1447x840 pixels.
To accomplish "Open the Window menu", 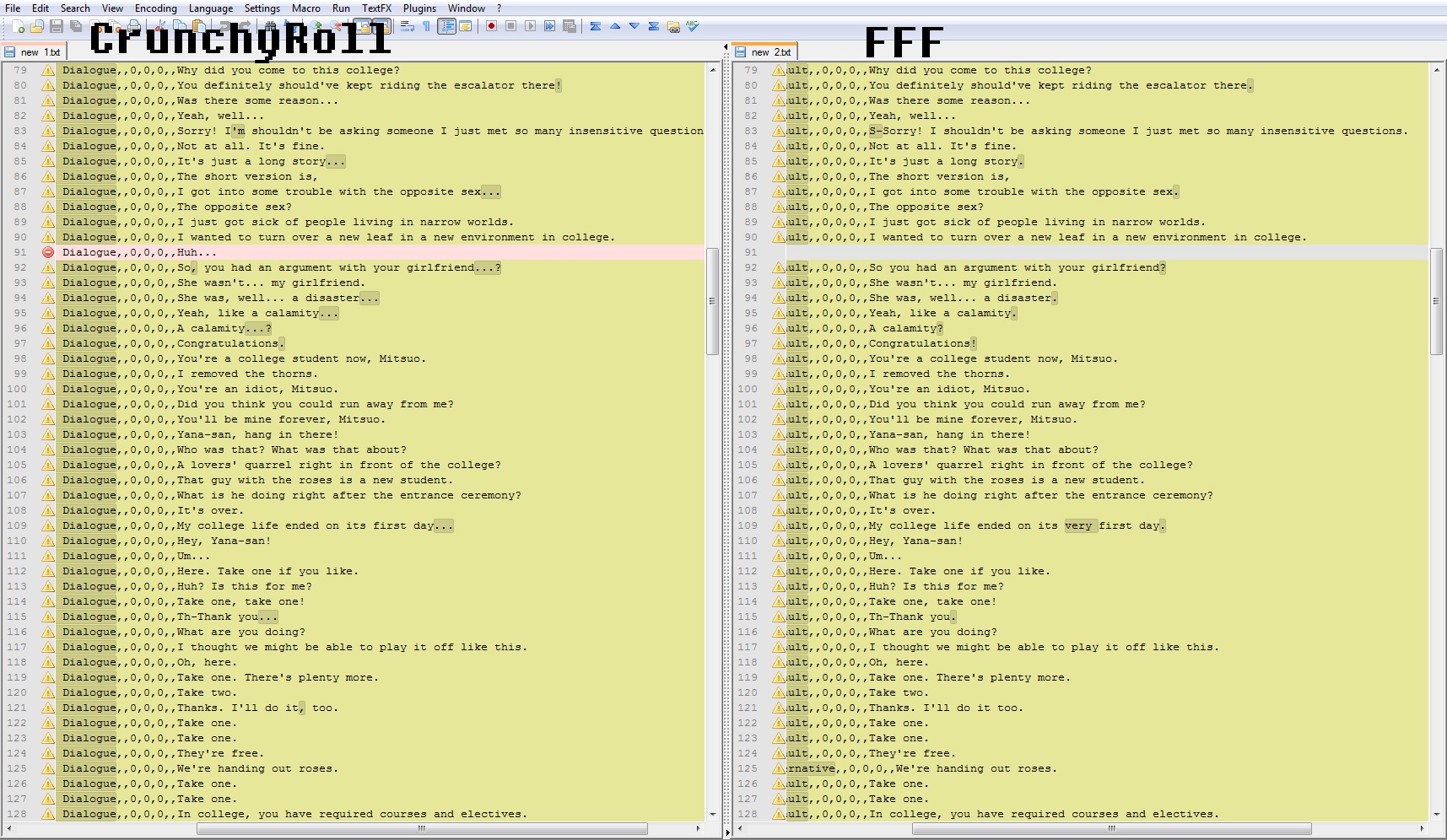I will pyautogui.click(x=467, y=8).
